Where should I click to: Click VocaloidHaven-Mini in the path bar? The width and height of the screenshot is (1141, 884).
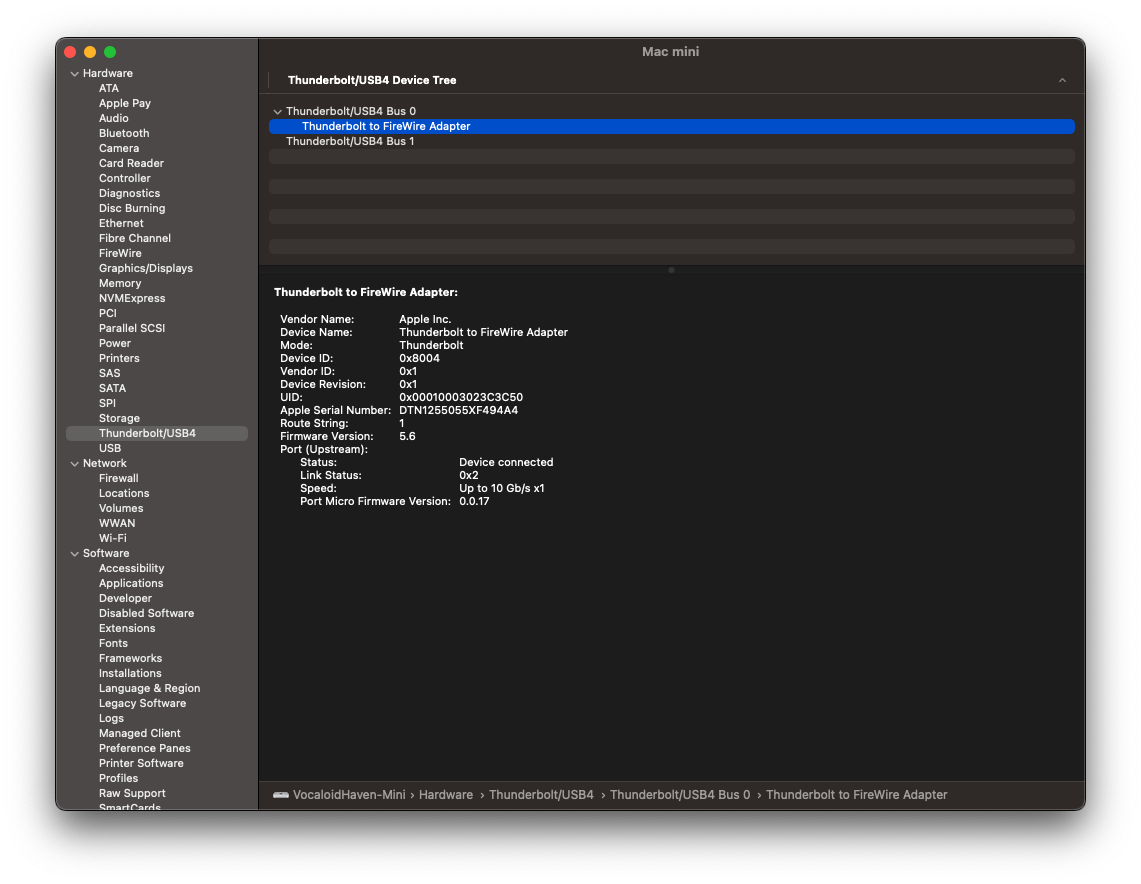[x=349, y=795]
